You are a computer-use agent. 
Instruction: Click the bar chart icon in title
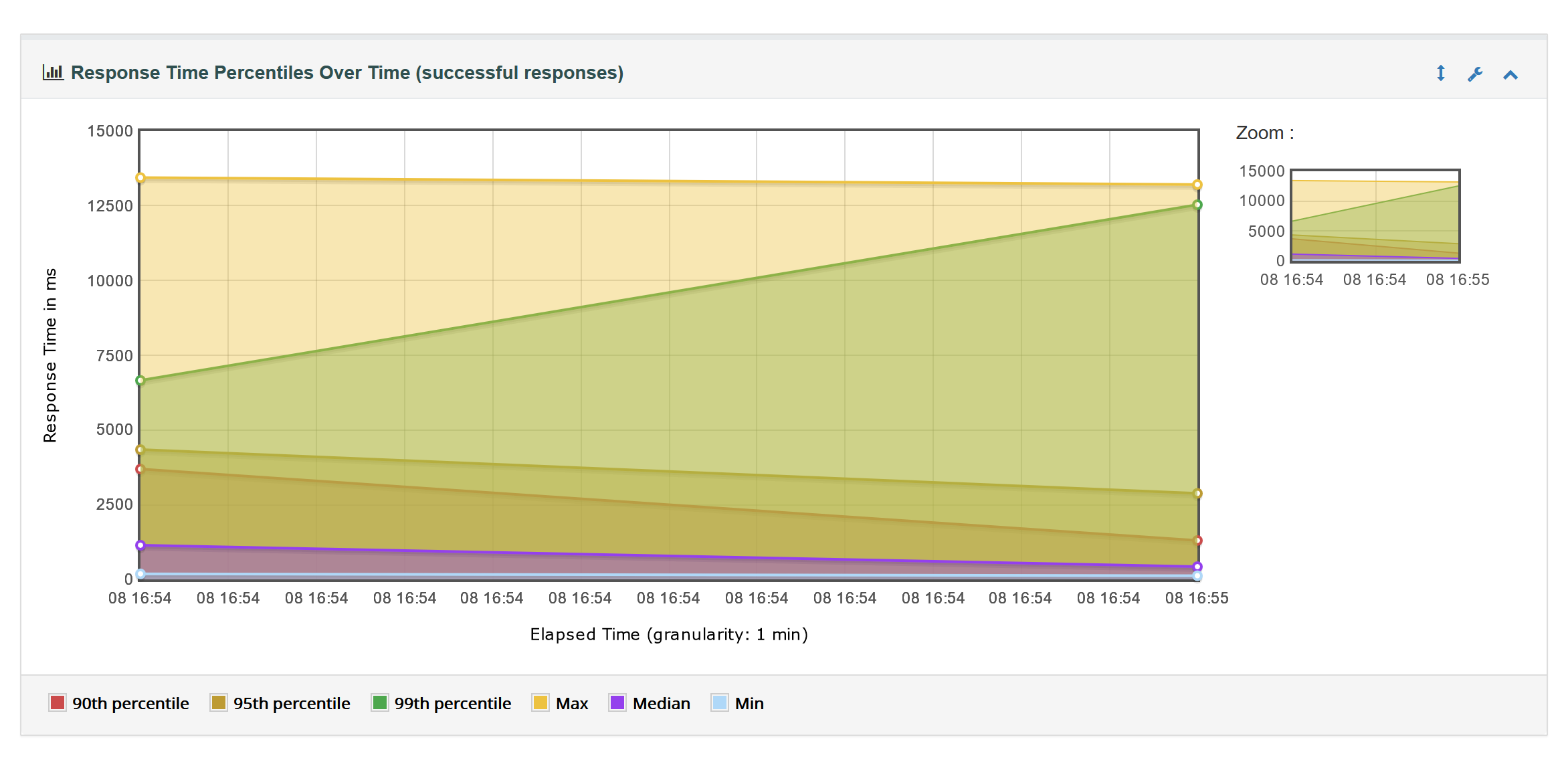tap(53, 72)
